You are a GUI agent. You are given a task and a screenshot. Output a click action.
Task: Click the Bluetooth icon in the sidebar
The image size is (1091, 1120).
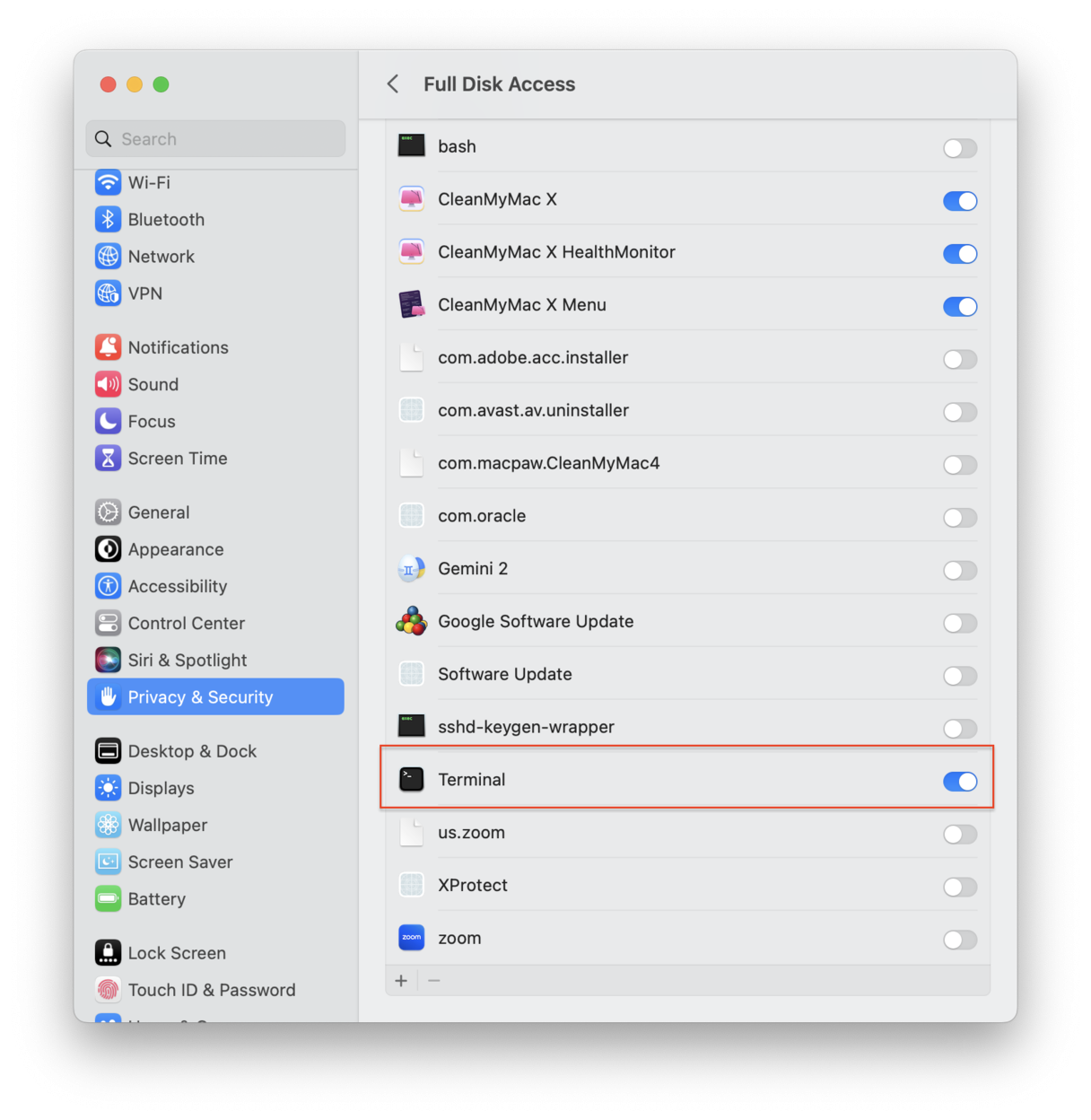[x=108, y=219]
